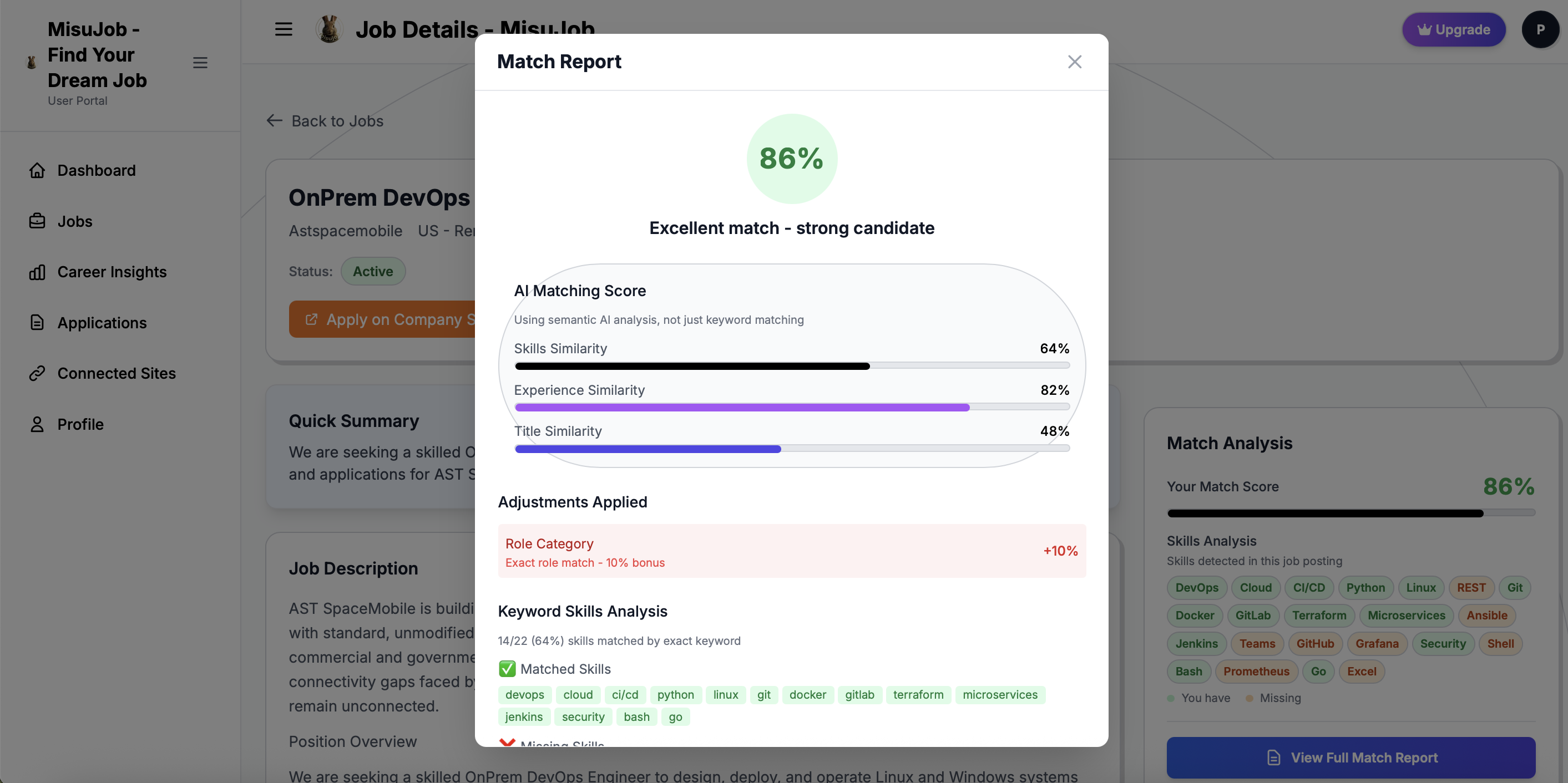Switch to the Keyword Skills Analysis section

[583, 612]
